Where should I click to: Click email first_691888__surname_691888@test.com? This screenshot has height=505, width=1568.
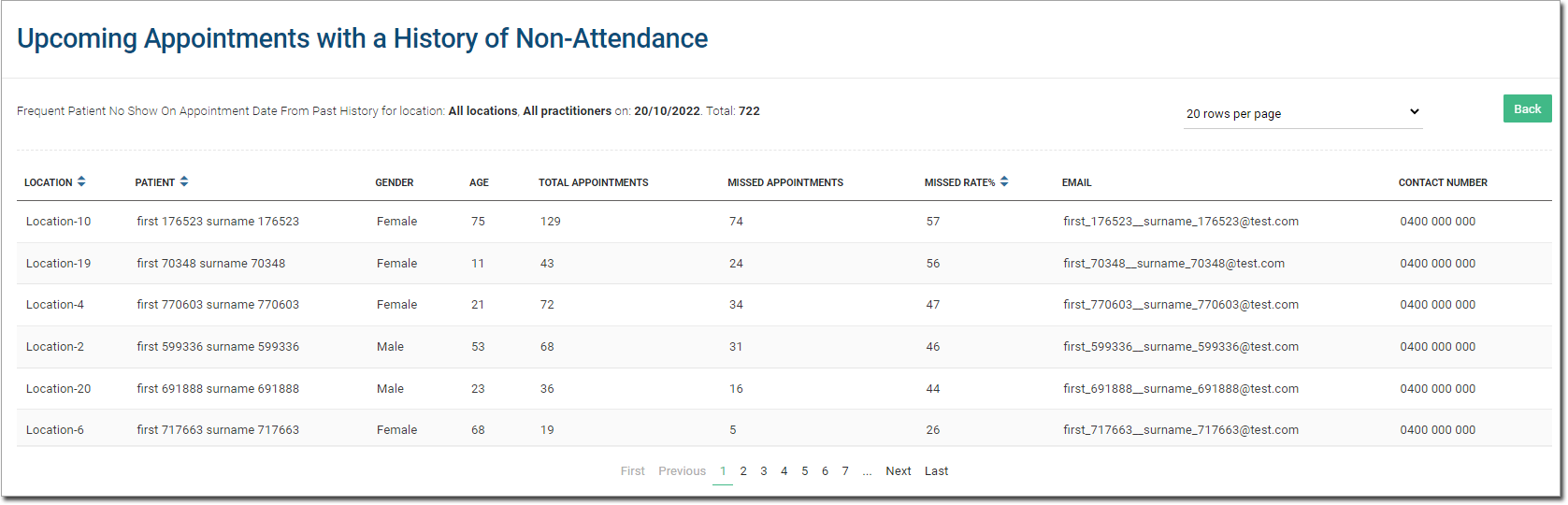(1180, 389)
